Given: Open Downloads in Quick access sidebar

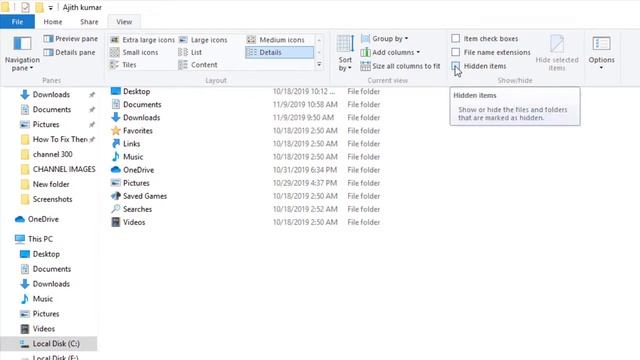Looking at the screenshot, I should [51, 95].
